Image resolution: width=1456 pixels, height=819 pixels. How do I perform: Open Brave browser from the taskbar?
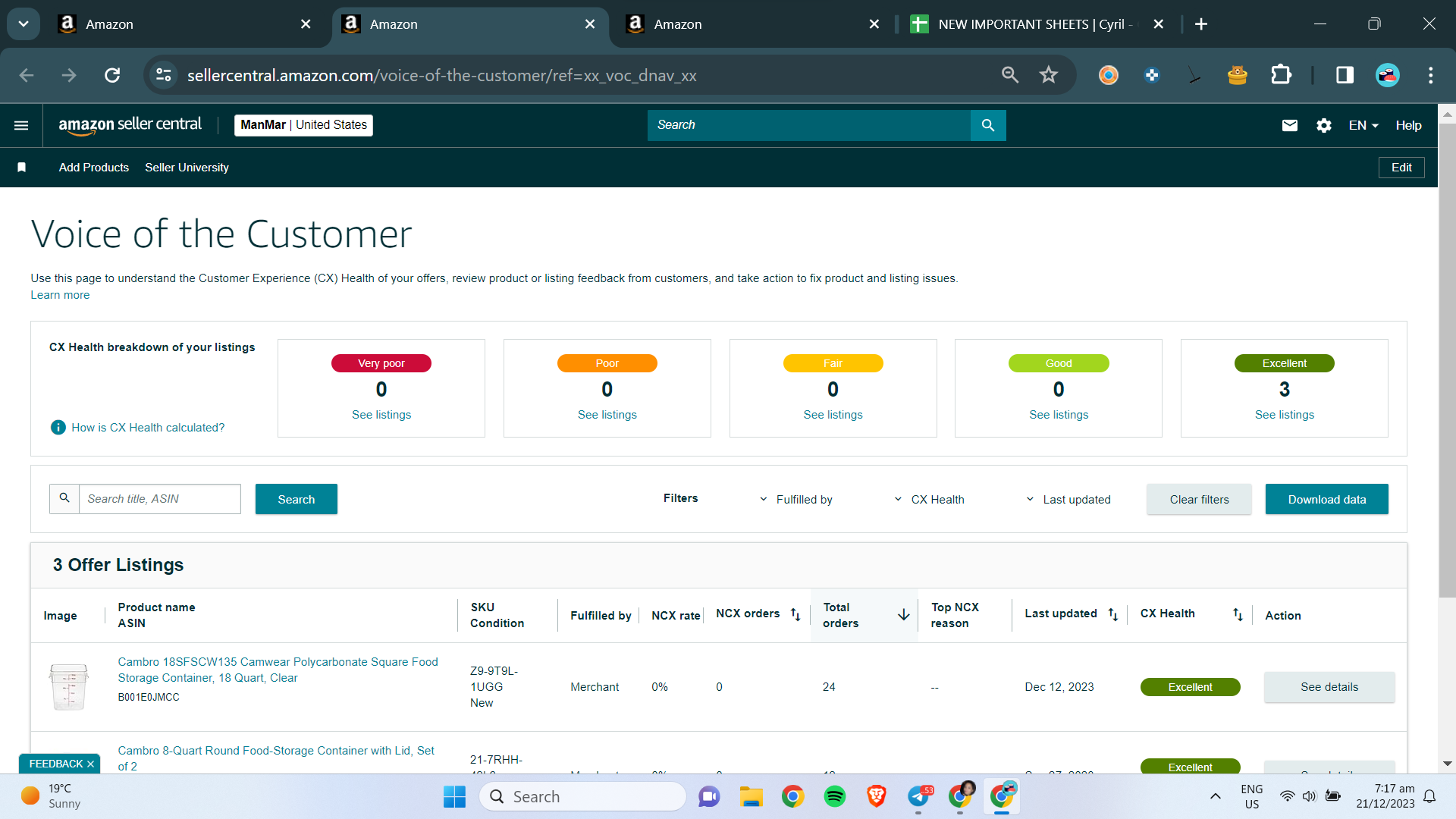[877, 797]
